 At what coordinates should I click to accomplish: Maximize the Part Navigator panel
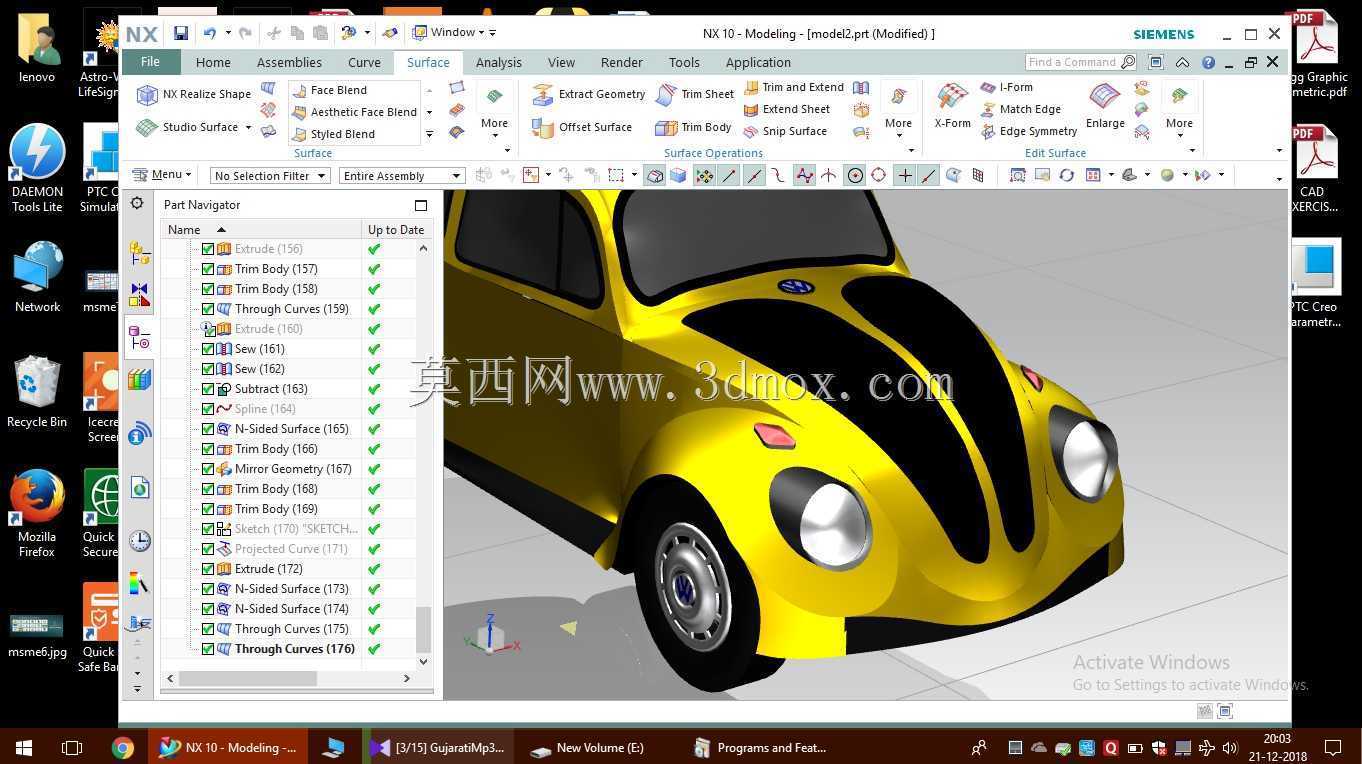[421, 205]
